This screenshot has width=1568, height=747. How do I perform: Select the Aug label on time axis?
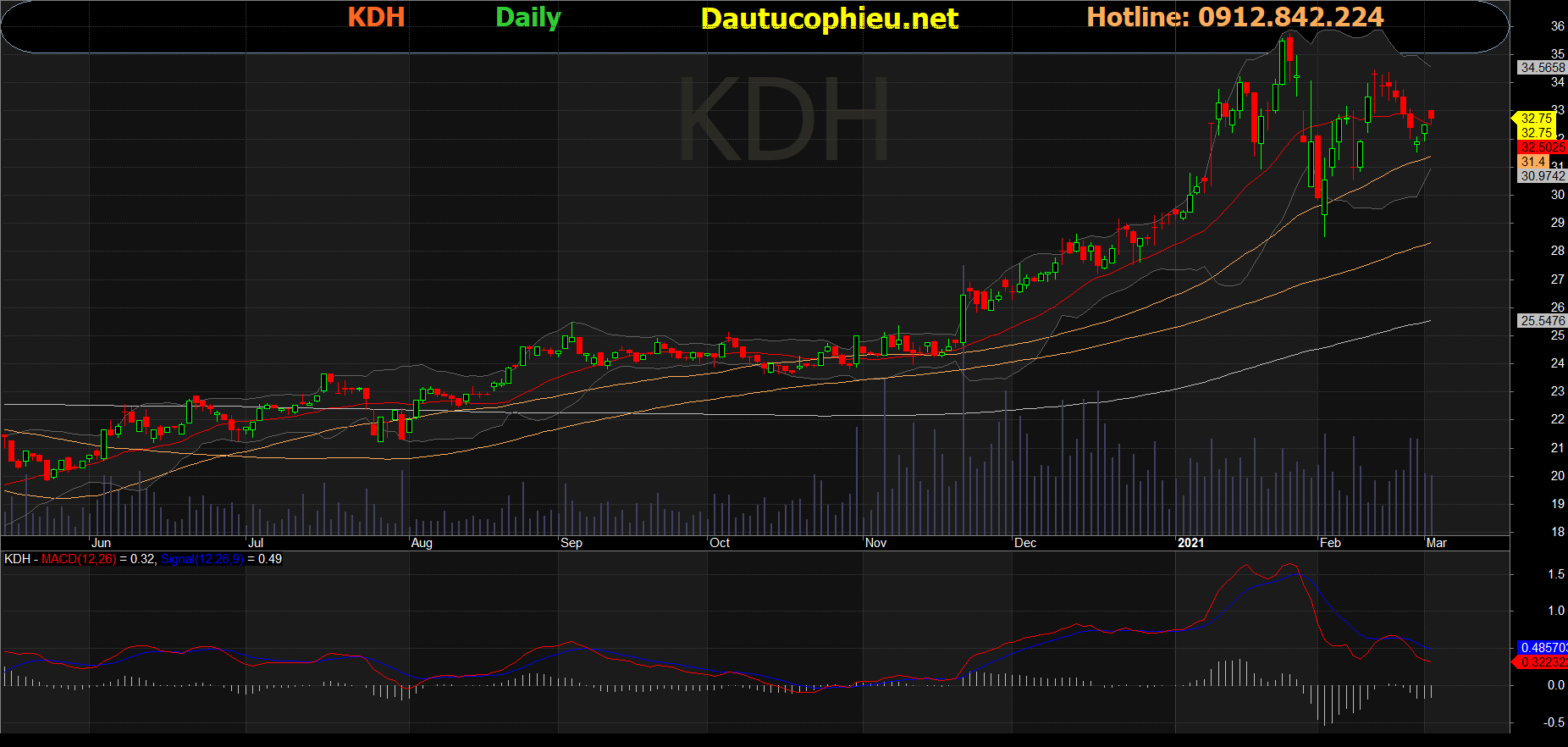[x=421, y=543]
